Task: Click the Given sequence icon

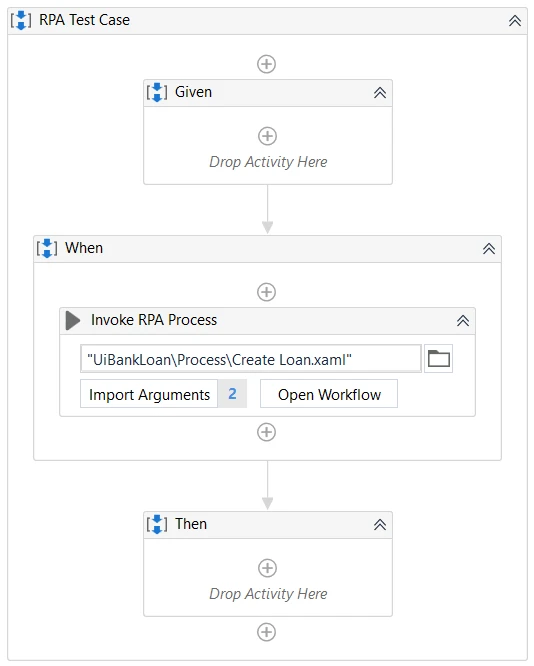Action: click(x=157, y=92)
